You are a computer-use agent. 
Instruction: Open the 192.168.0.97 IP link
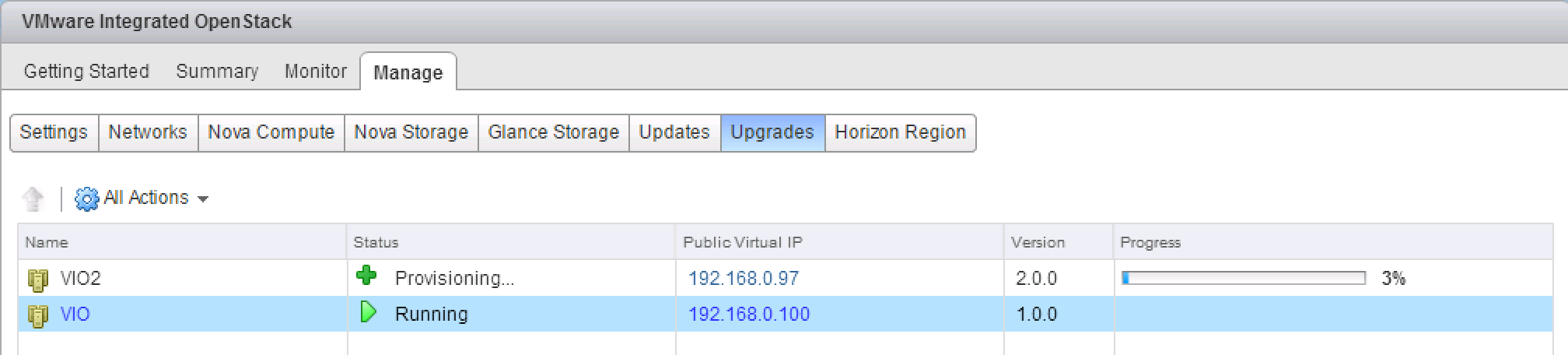click(x=744, y=279)
